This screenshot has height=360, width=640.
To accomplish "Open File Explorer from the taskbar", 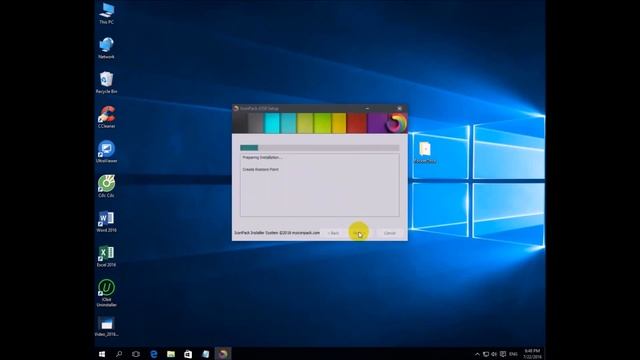I will pos(171,354).
